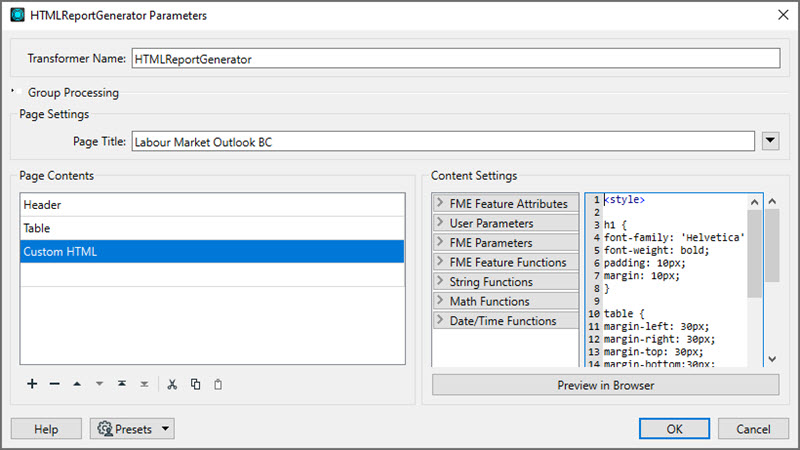Open the Page Title dropdown arrow
This screenshot has height=450, width=800.
[x=770, y=141]
